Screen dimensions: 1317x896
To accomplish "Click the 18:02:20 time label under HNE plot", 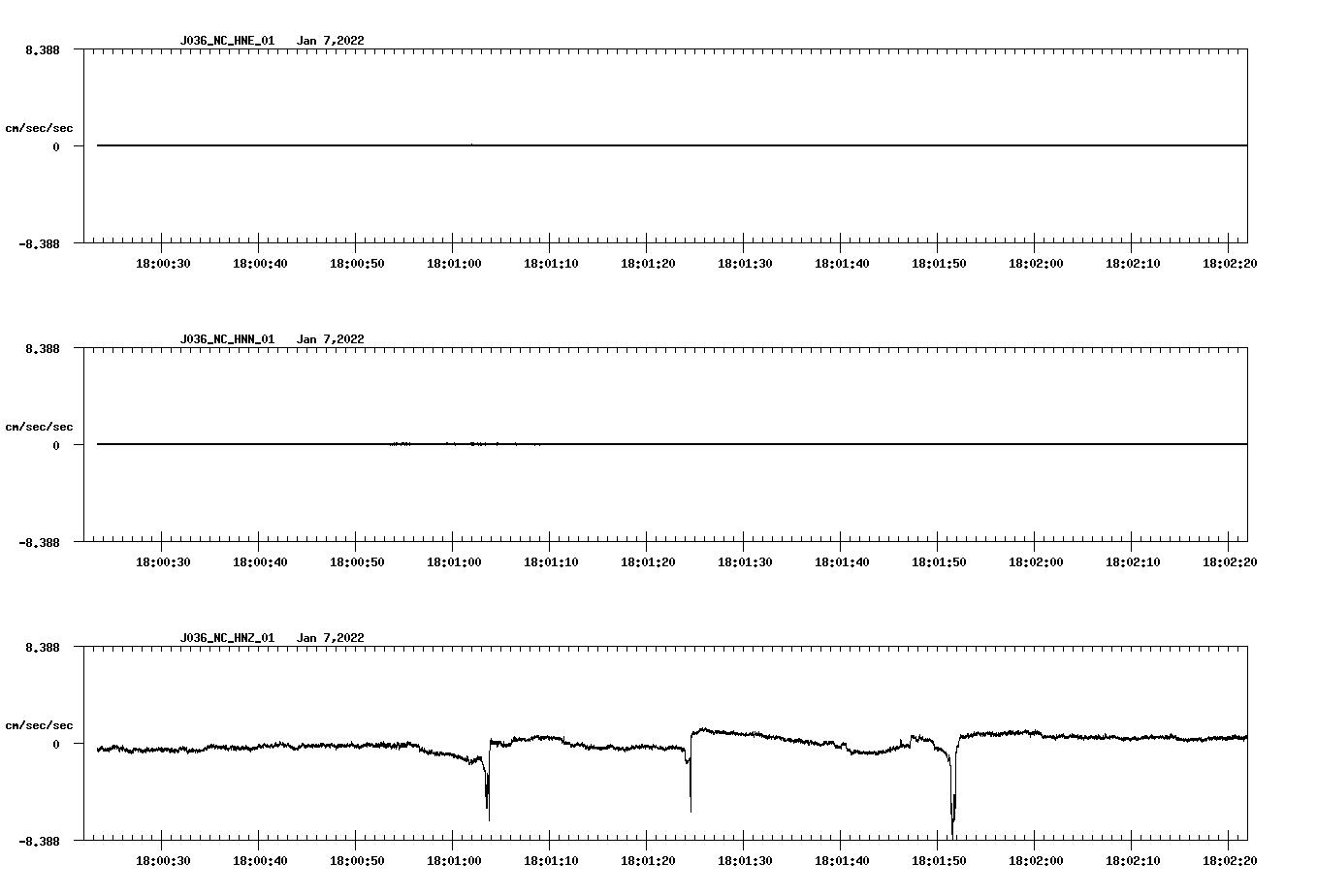I will [x=1230, y=263].
